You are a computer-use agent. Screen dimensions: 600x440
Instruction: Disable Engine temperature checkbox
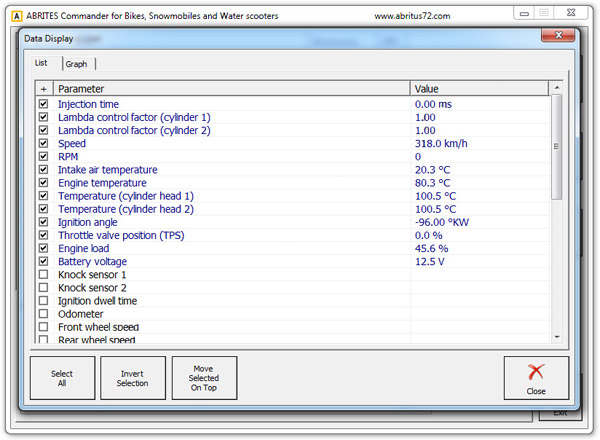point(43,183)
